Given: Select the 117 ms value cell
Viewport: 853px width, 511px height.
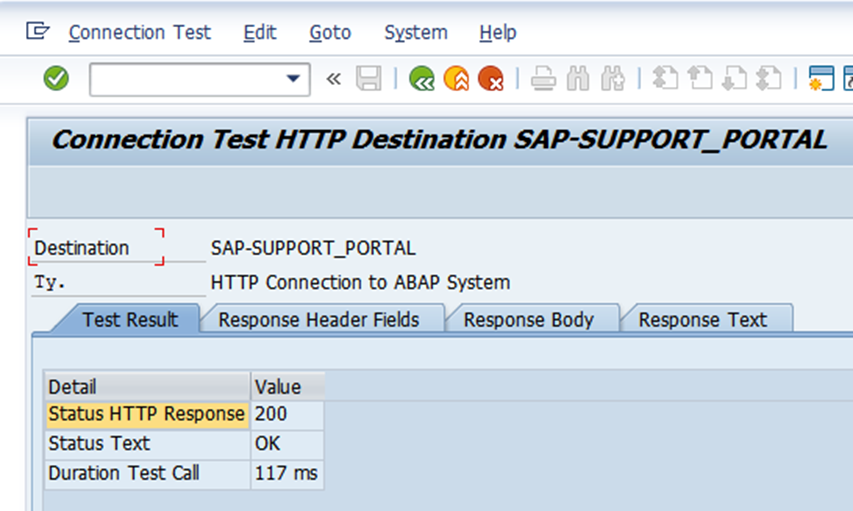Looking at the screenshot, I should click(288, 473).
